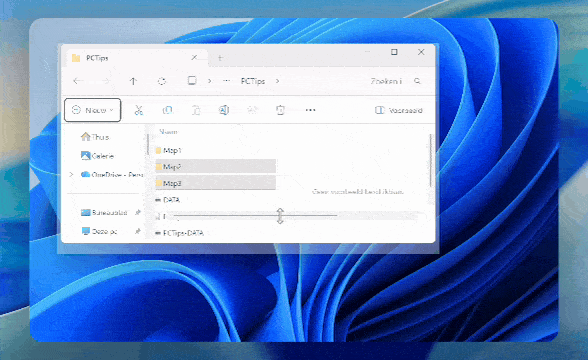Select the Map2 folder

216,166
